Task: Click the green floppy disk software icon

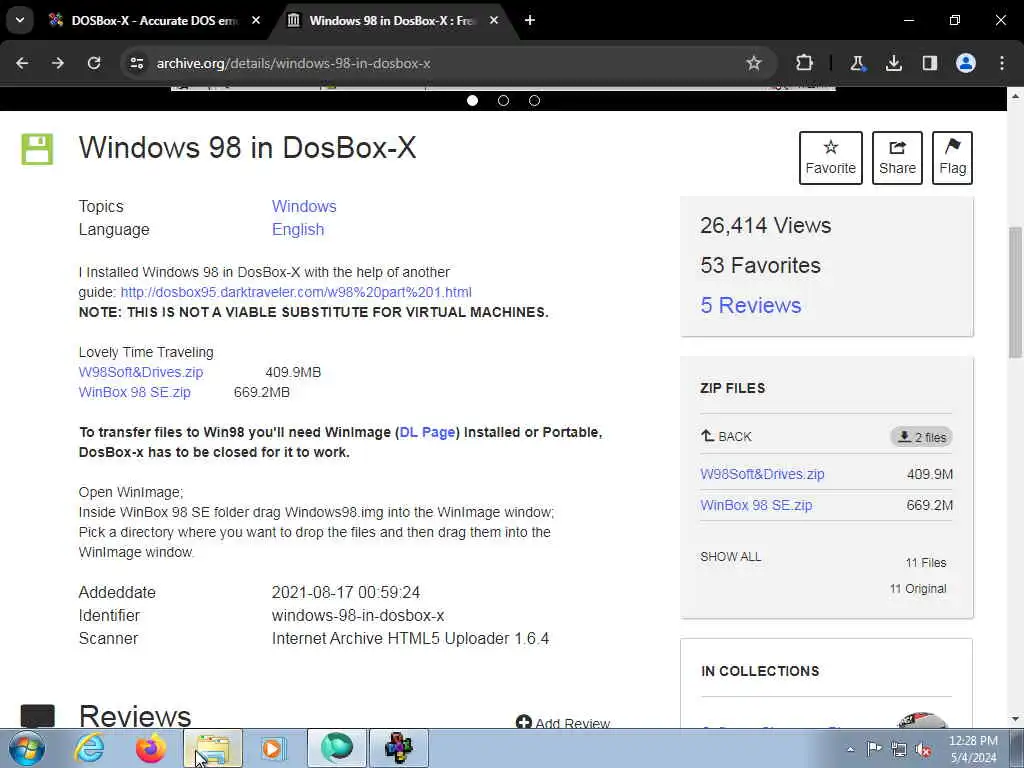Action: click(37, 149)
